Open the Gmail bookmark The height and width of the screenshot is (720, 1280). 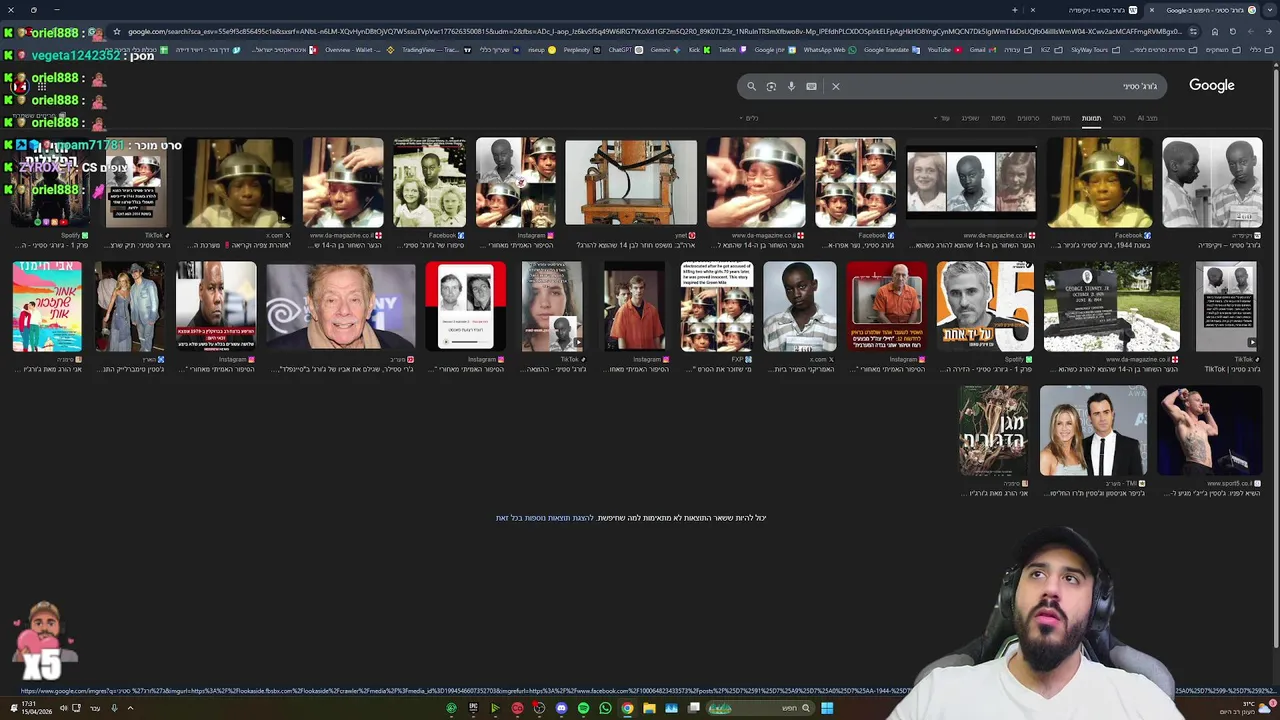click(985, 50)
